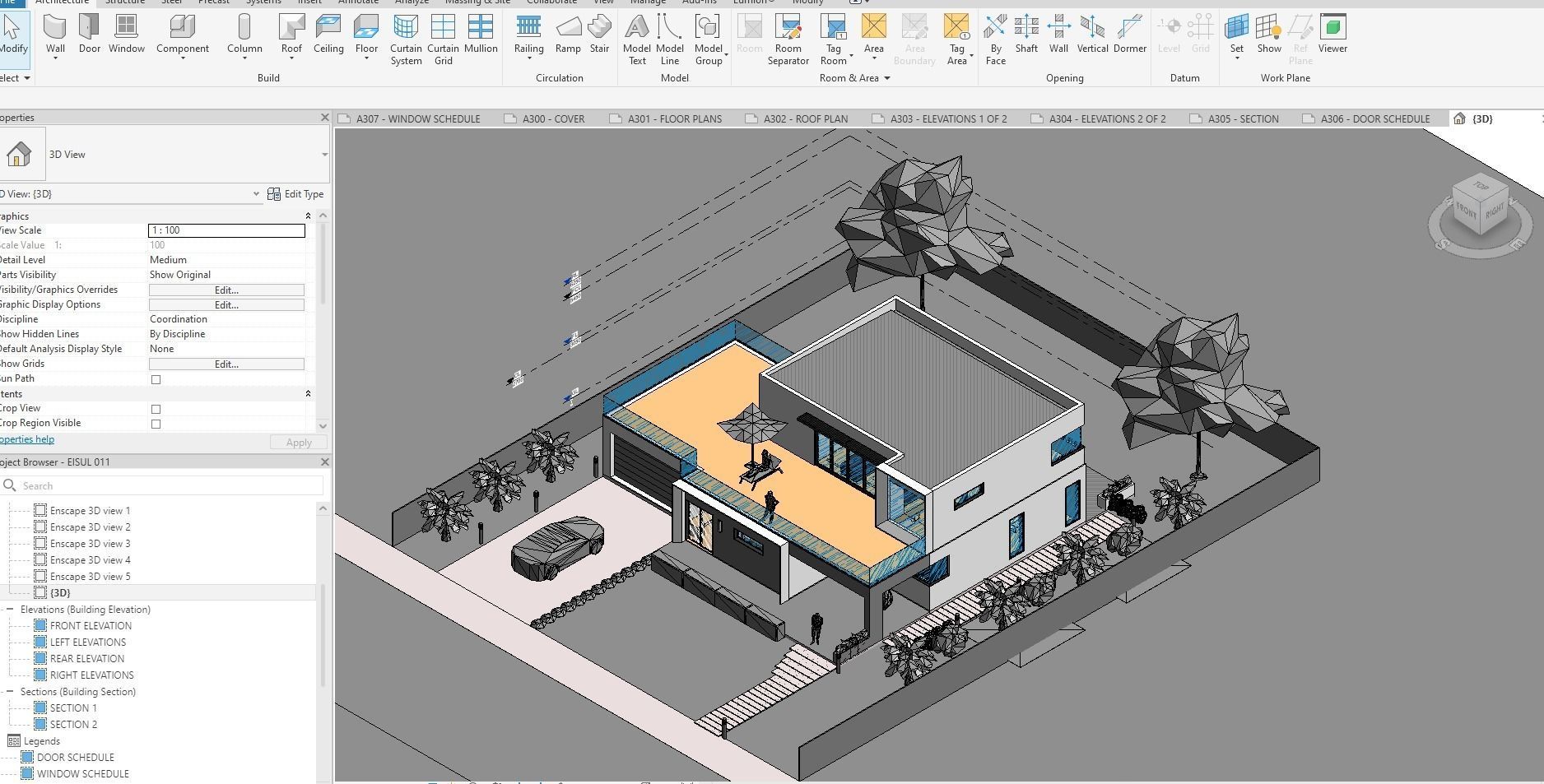Select the Curtain System tool

406,40
